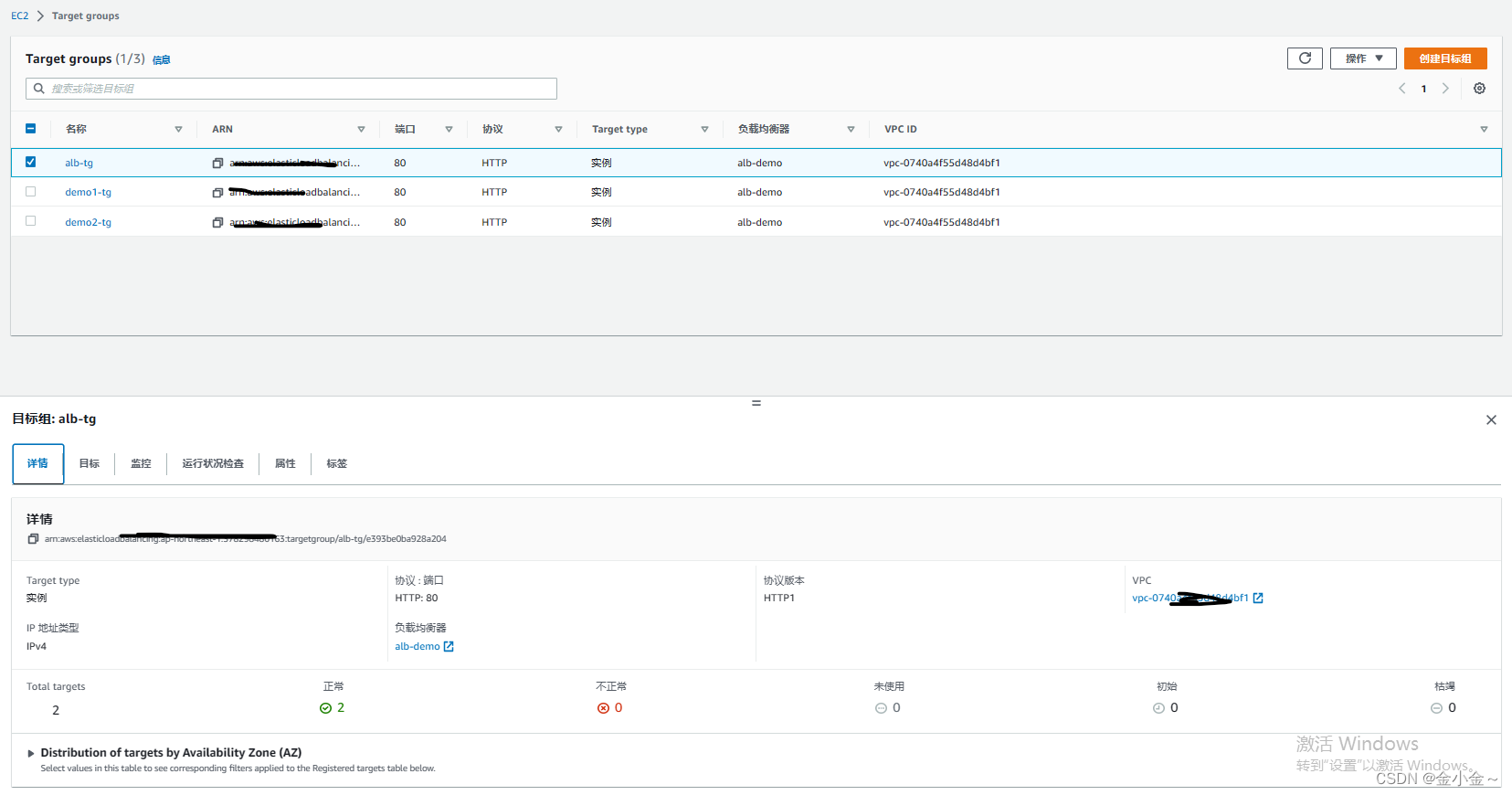The height and width of the screenshot is (795, 1512).
Task: Switch to the 目标 tab
Action: pyautogui.click(x=89, y=464)
